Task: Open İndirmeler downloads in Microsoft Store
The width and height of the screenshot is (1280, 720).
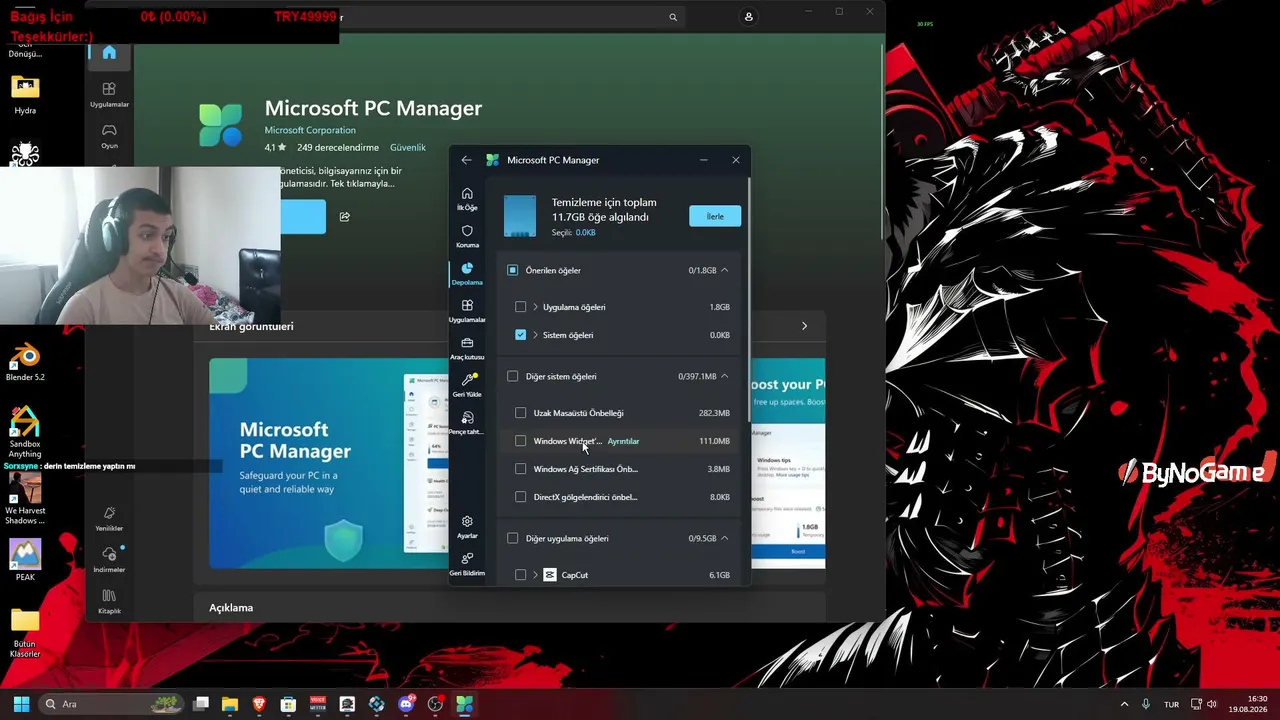Action: 109,559
